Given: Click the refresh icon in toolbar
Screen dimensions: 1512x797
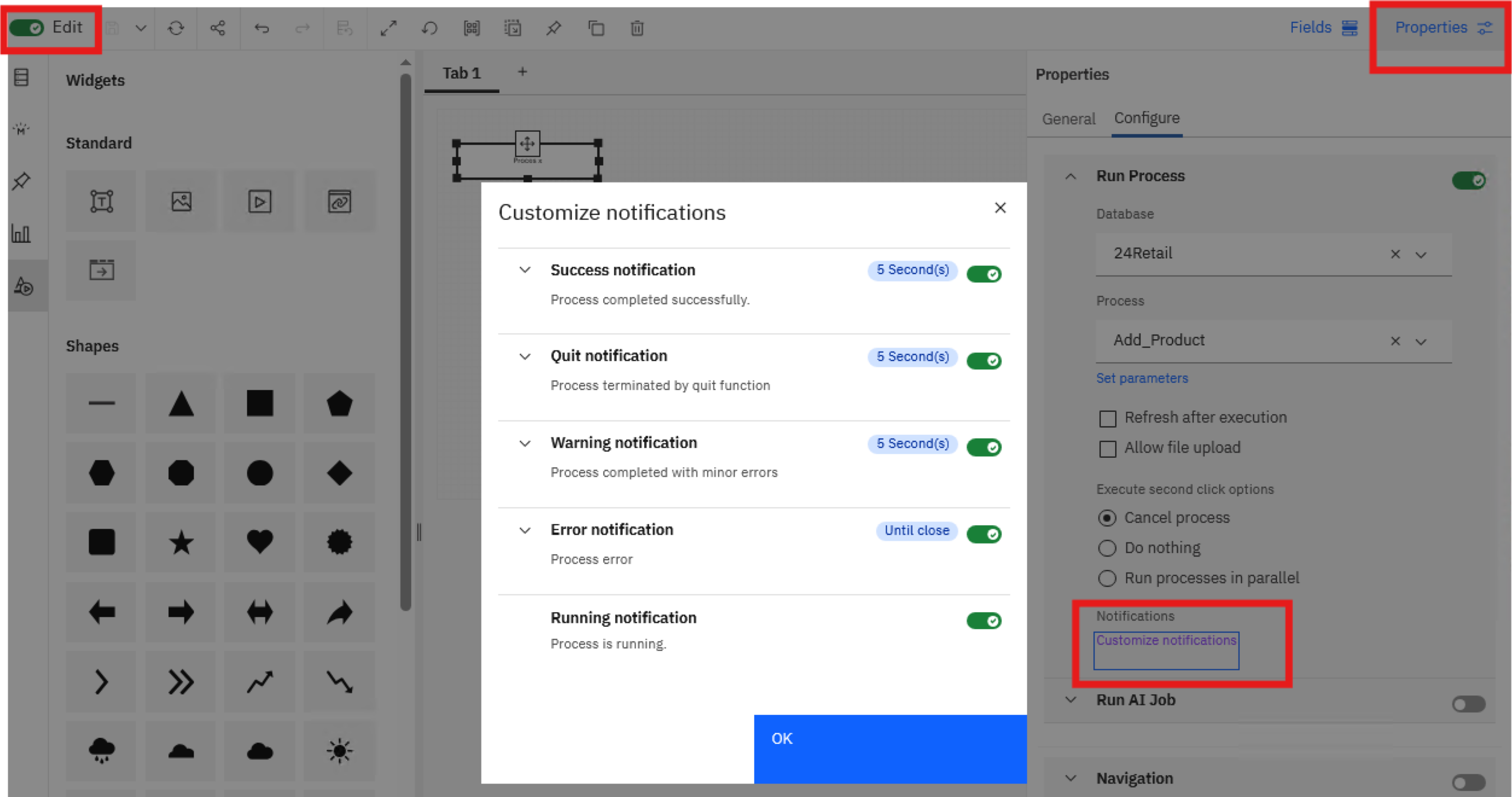Looking at the screenshot, I should pyautogui.click(x=176, y=28).
